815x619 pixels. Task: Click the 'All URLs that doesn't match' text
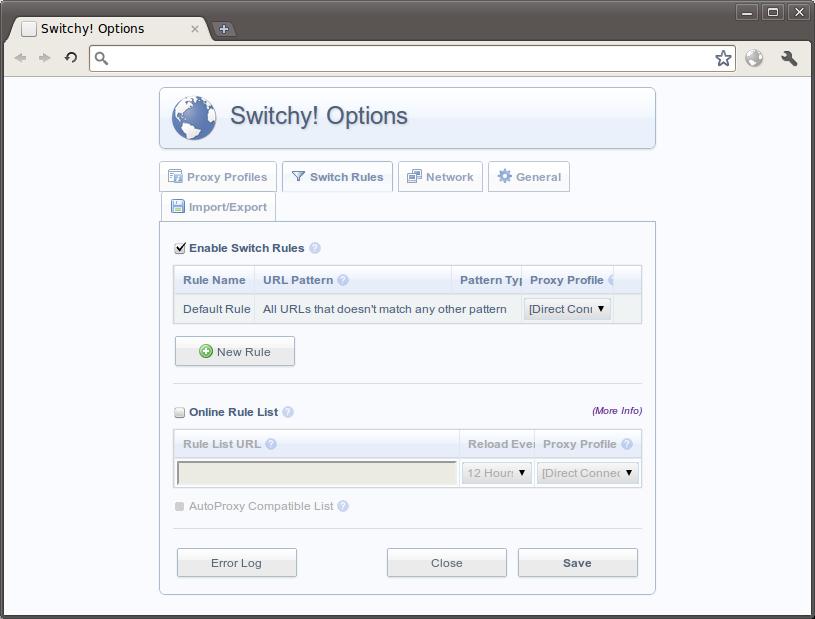pyautogui.click(x=385, y=309)
